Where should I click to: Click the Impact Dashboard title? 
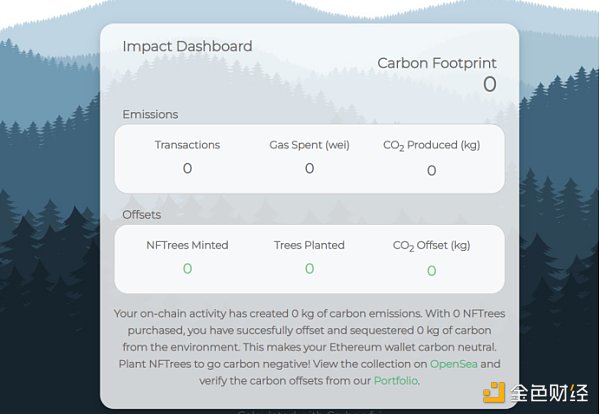[187, 46]
